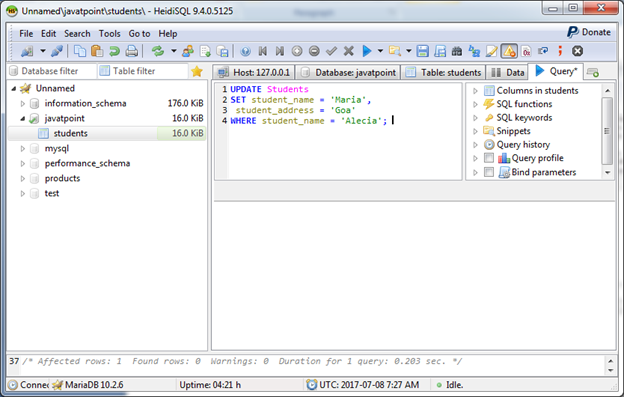Click the post changes checkmark icon
This screenshot has width=624, height=397.
point(331,51)
